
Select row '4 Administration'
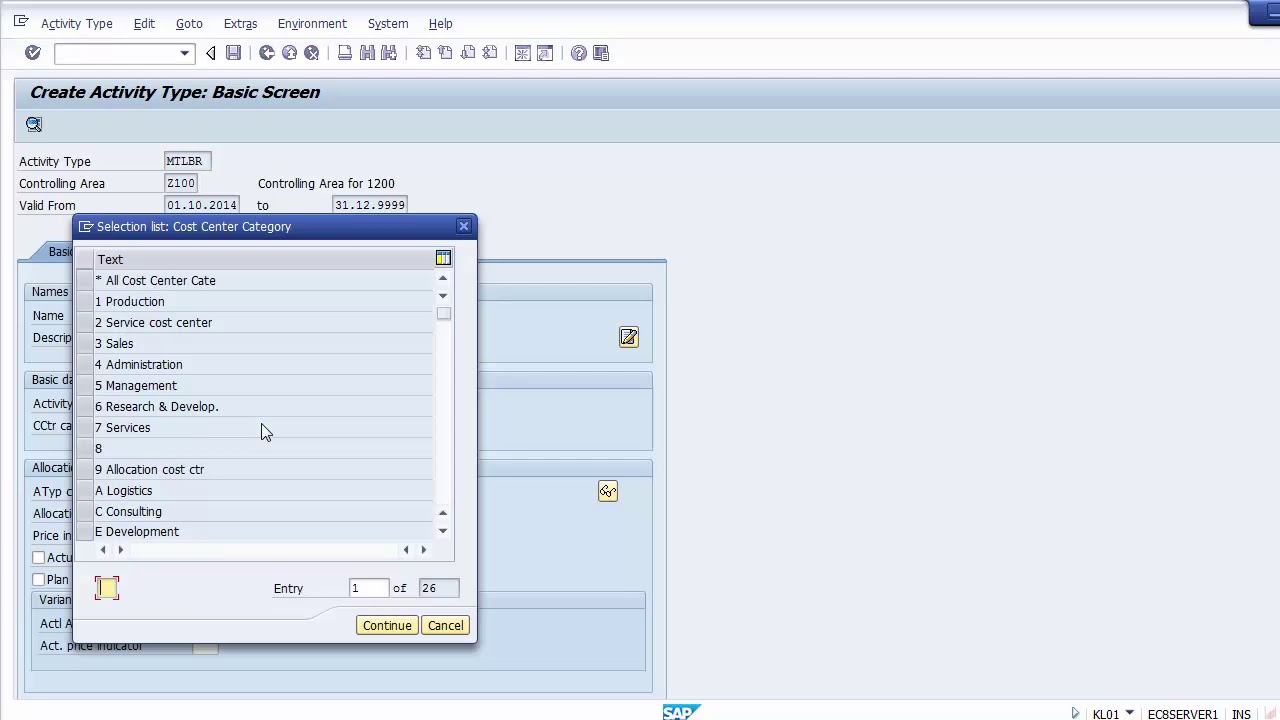263,364
